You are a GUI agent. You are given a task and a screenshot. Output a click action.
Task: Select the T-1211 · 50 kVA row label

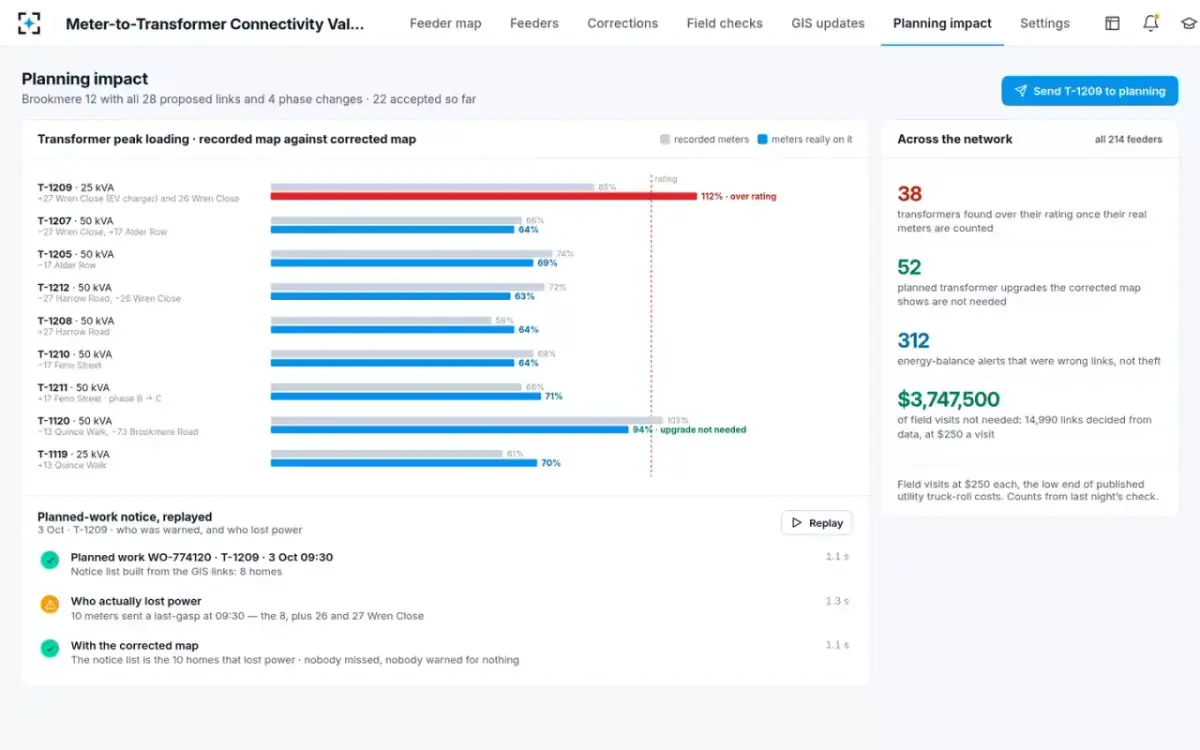75,387
